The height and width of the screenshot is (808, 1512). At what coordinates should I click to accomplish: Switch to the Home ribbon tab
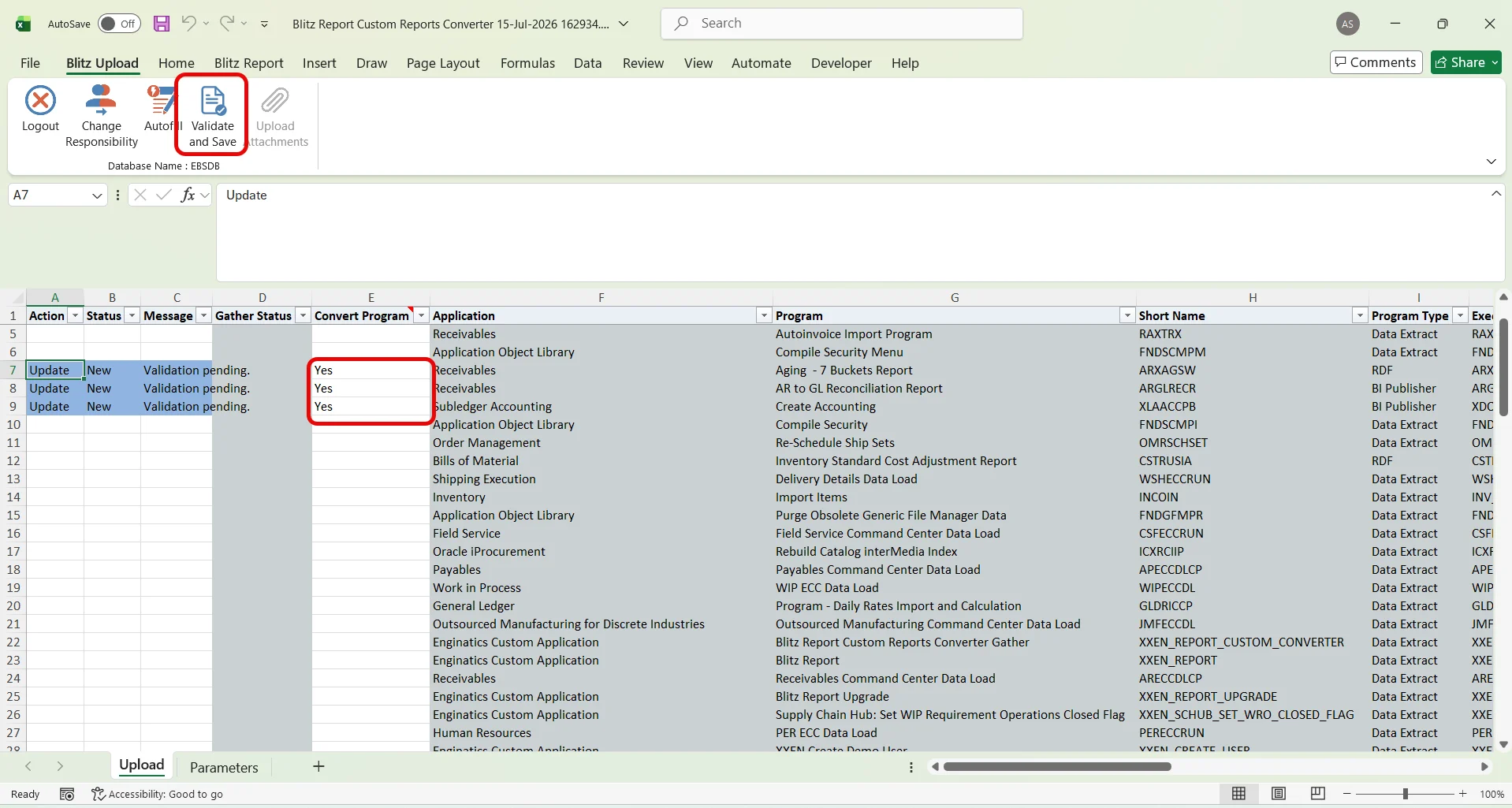pos(177,63)
